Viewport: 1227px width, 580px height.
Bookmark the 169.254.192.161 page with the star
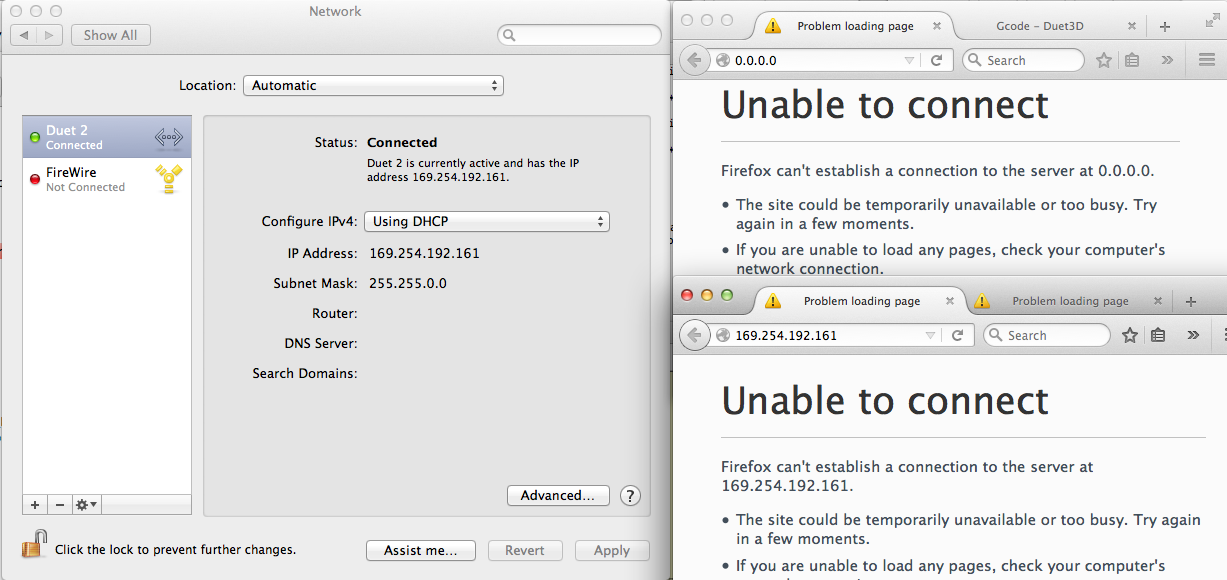[x=1130, y=336]
